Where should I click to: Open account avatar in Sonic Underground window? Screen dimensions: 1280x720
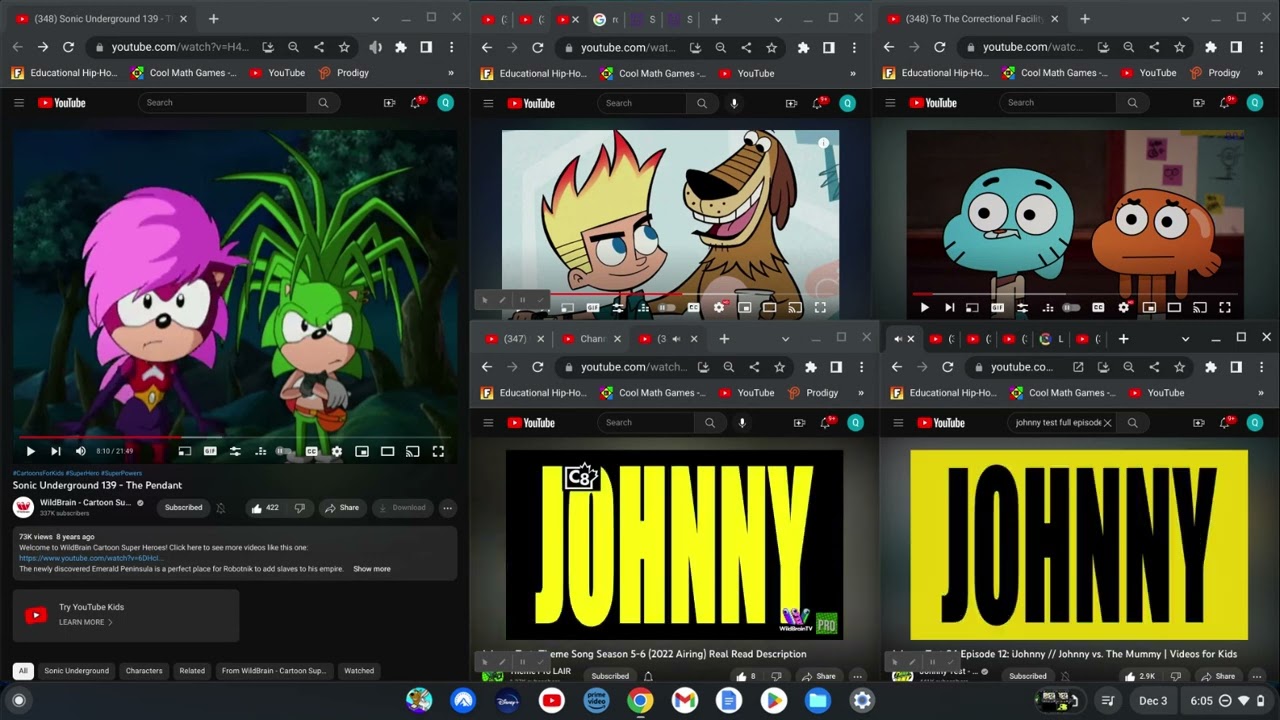[x=445, y=102]
